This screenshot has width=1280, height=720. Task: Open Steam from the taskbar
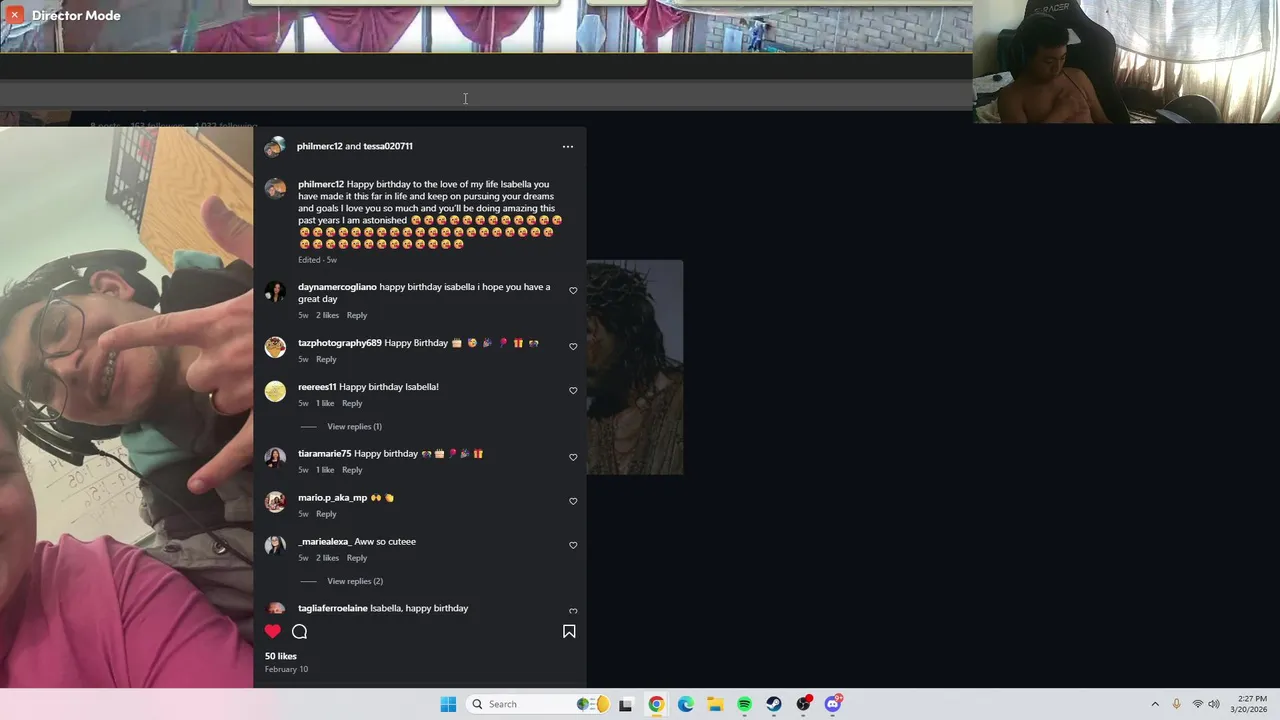(774, 704)
